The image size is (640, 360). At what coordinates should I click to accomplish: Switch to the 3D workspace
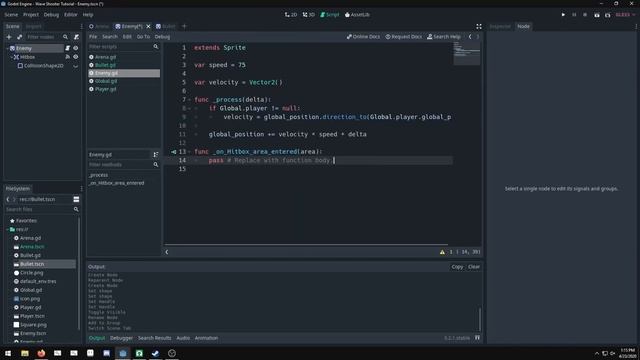309,15
